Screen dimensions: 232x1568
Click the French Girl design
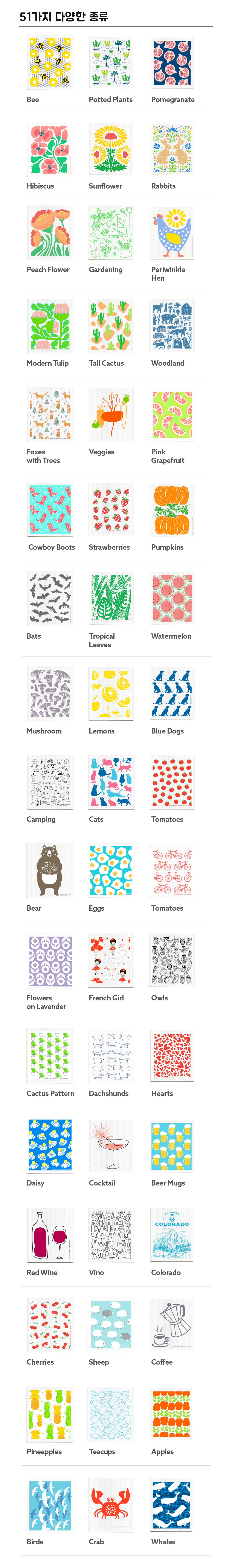(x=111, y=961)
